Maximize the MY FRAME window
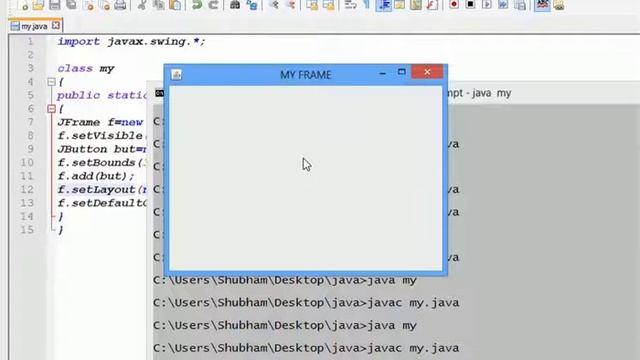Image resolution: width=640 pixels, height=360 pixels. [402, 72]
